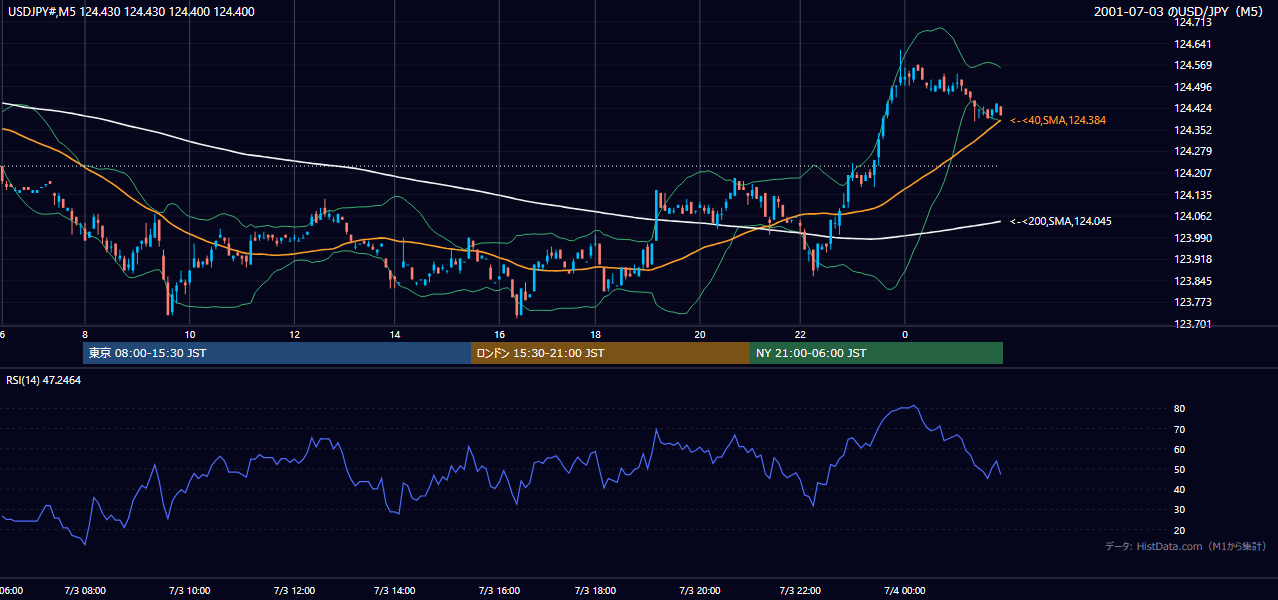
Task: Click the hour 14 label under the price chart
Action: click(x=396, y=334)
